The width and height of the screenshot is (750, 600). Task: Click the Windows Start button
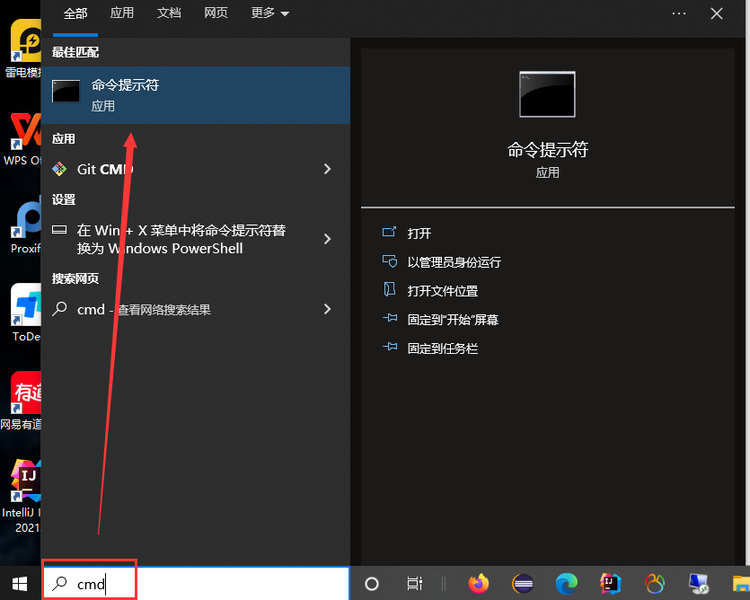20,583
